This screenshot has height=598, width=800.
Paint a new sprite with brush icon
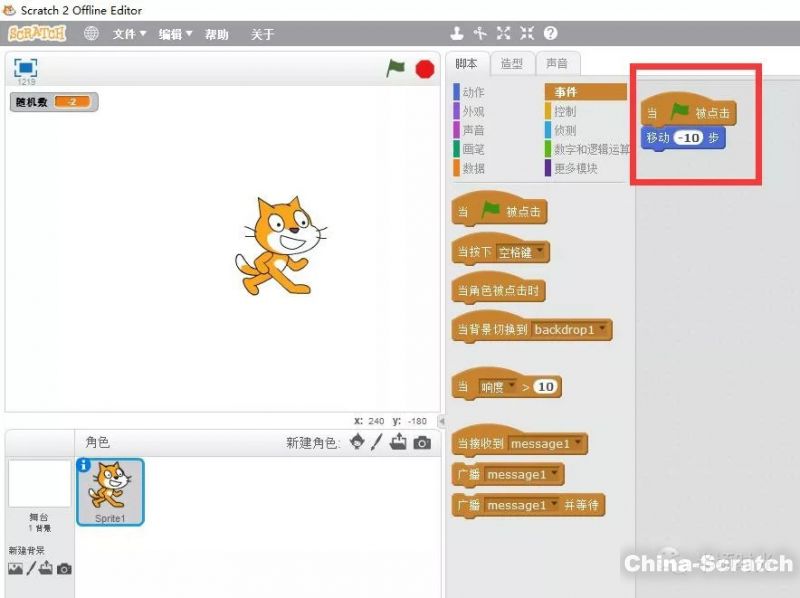377,442
